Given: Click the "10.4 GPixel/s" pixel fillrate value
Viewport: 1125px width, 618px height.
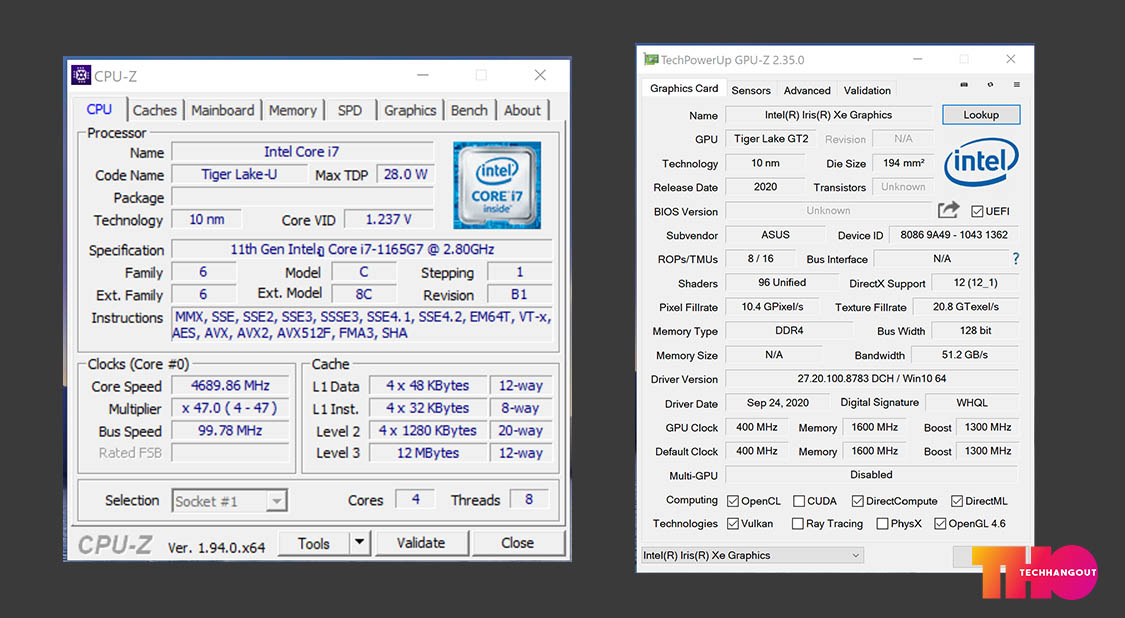Looking at the screenshot, I should point(773,306).
